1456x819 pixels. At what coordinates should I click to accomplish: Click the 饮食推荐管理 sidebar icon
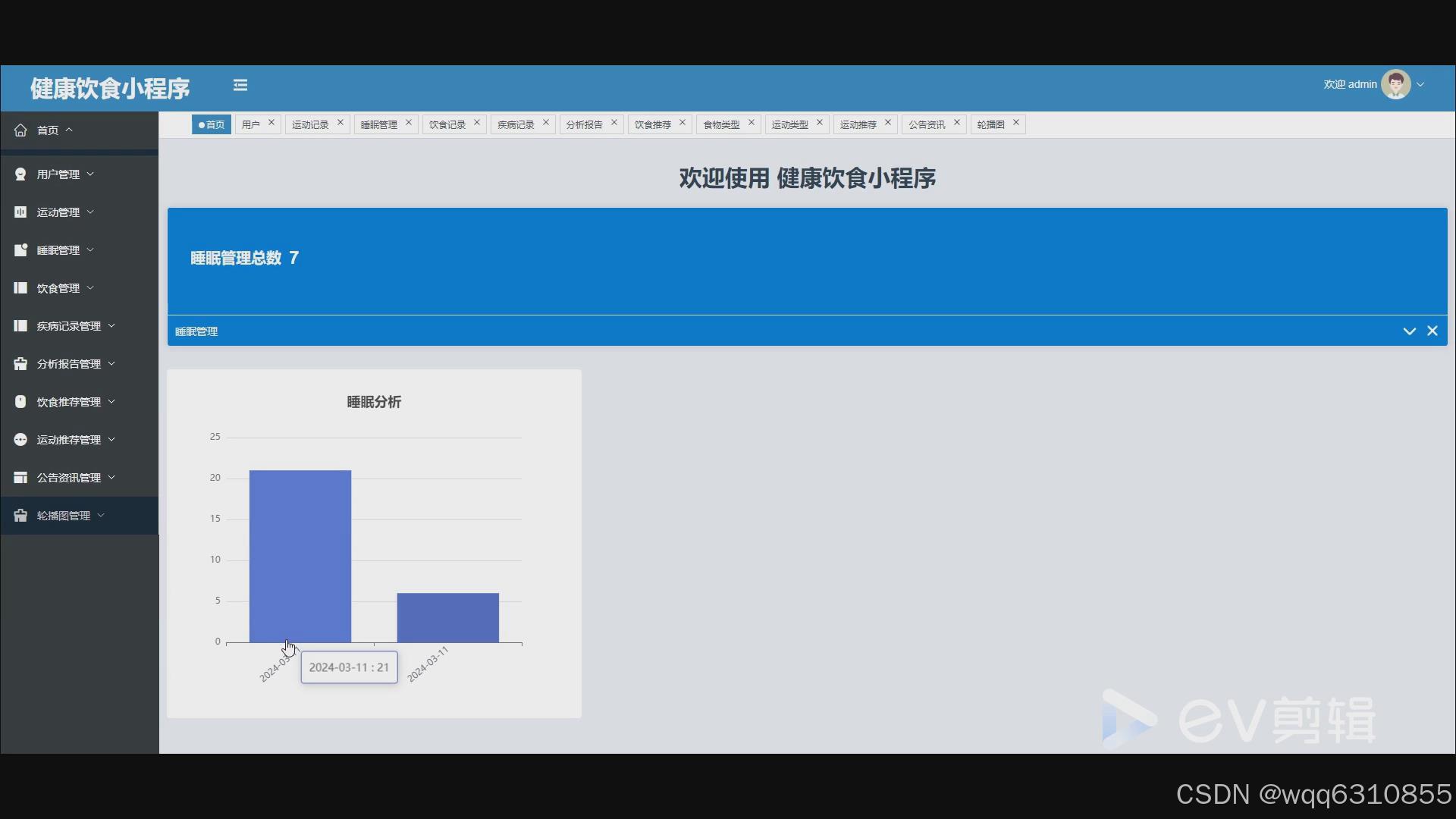point(20,402)
